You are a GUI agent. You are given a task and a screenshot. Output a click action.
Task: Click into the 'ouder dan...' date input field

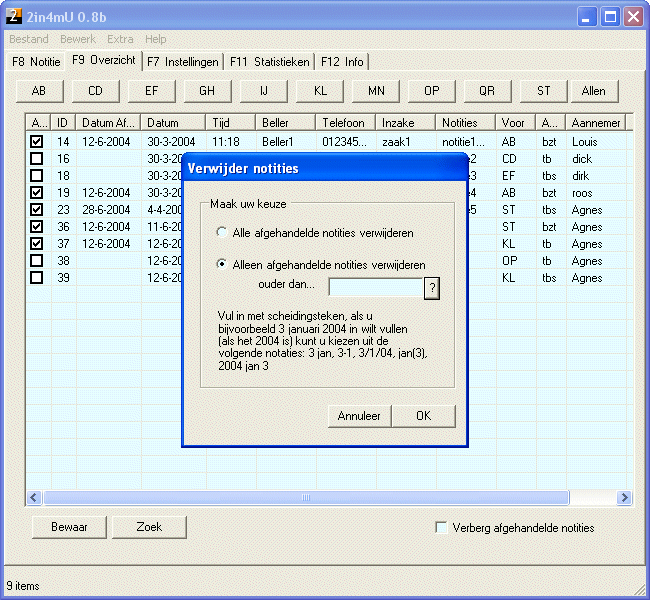pos(376,287)
